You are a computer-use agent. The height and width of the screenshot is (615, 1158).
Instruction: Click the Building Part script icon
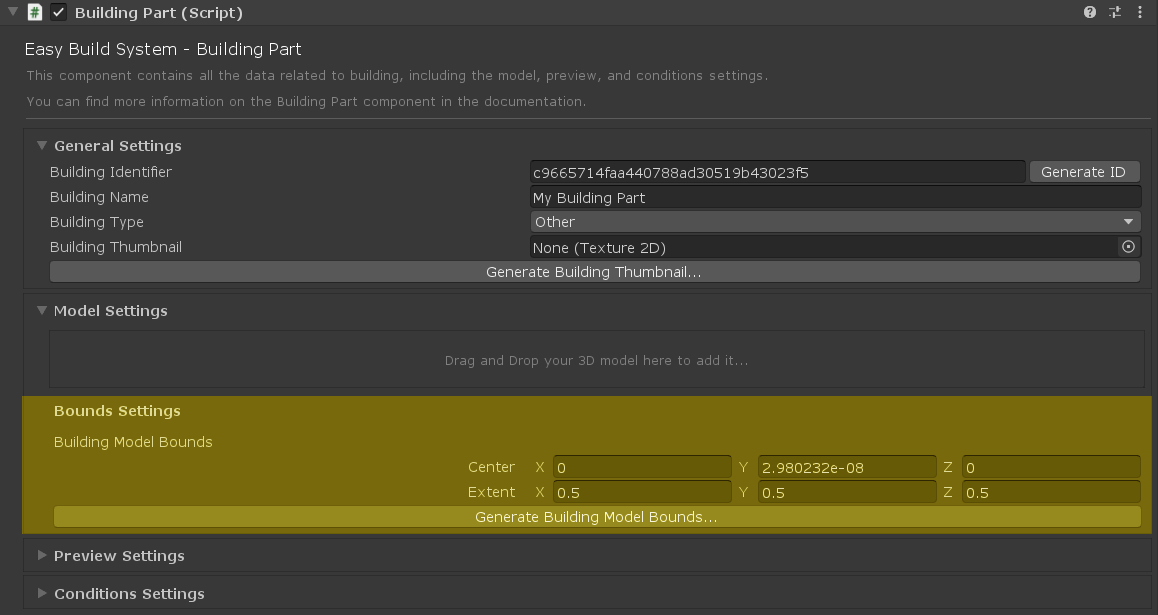[x=35, y=13]
